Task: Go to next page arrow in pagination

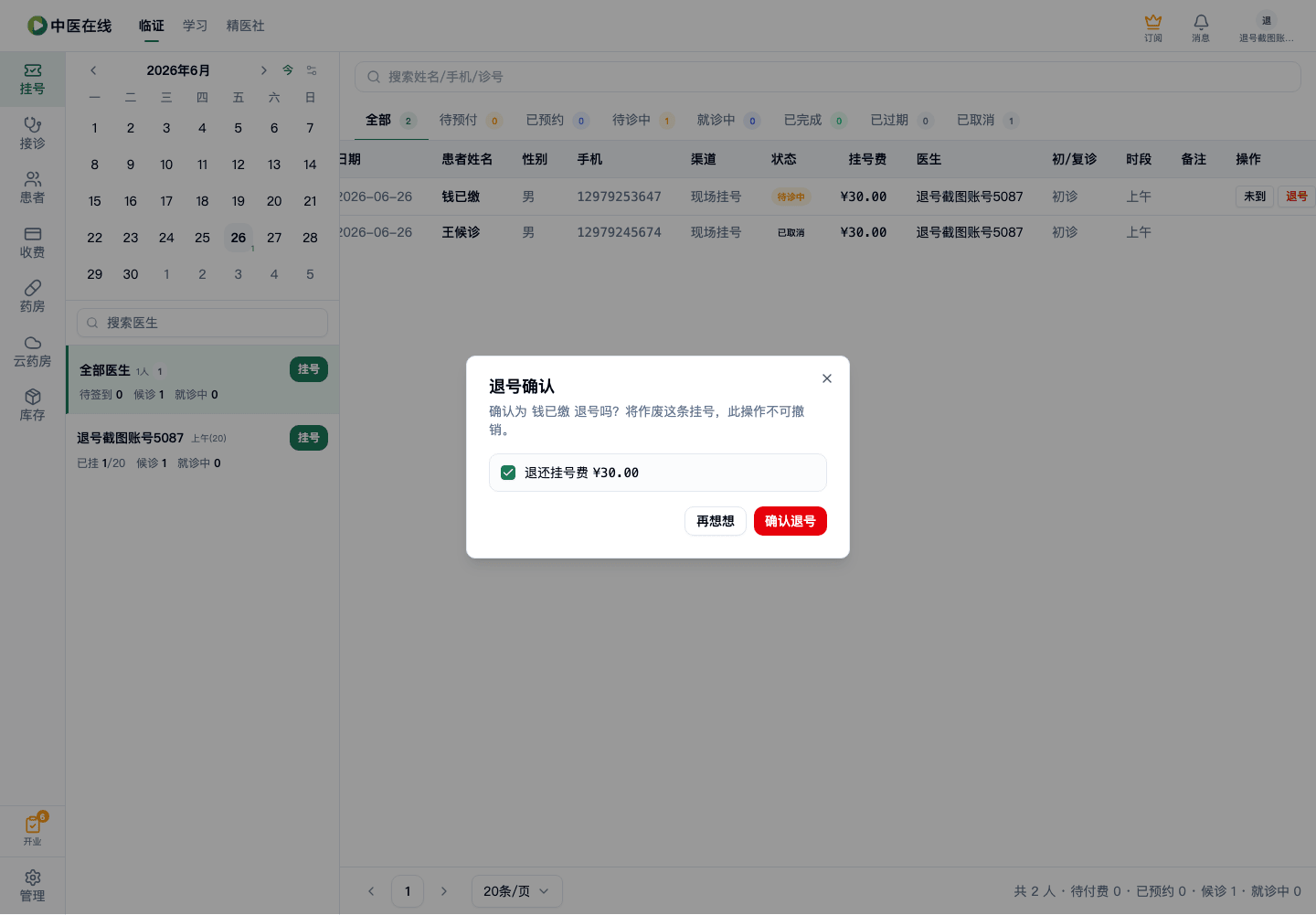Action: (x=444, y=891)
